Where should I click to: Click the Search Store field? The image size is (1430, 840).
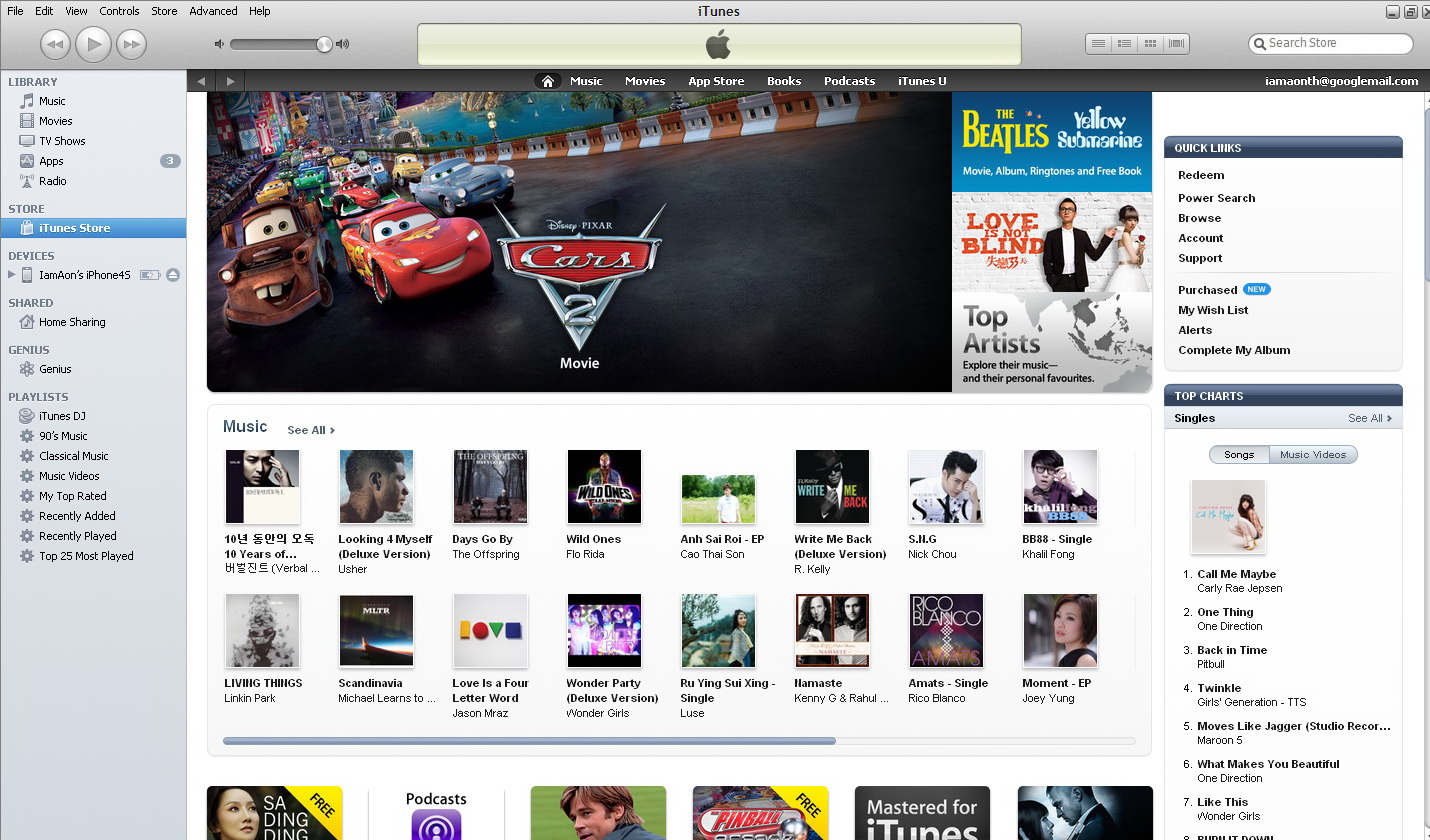click(x=1331, y=43)
